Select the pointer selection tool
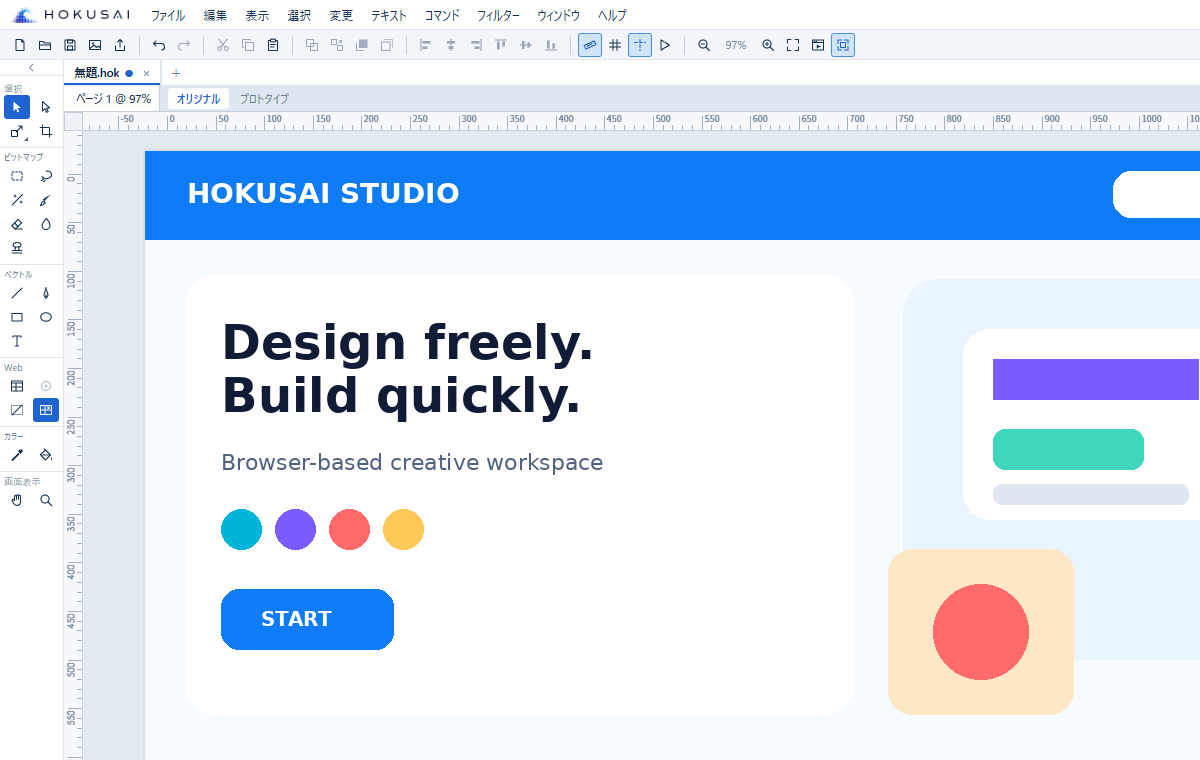The image size is (1200, 760). (x=17, y=107)
